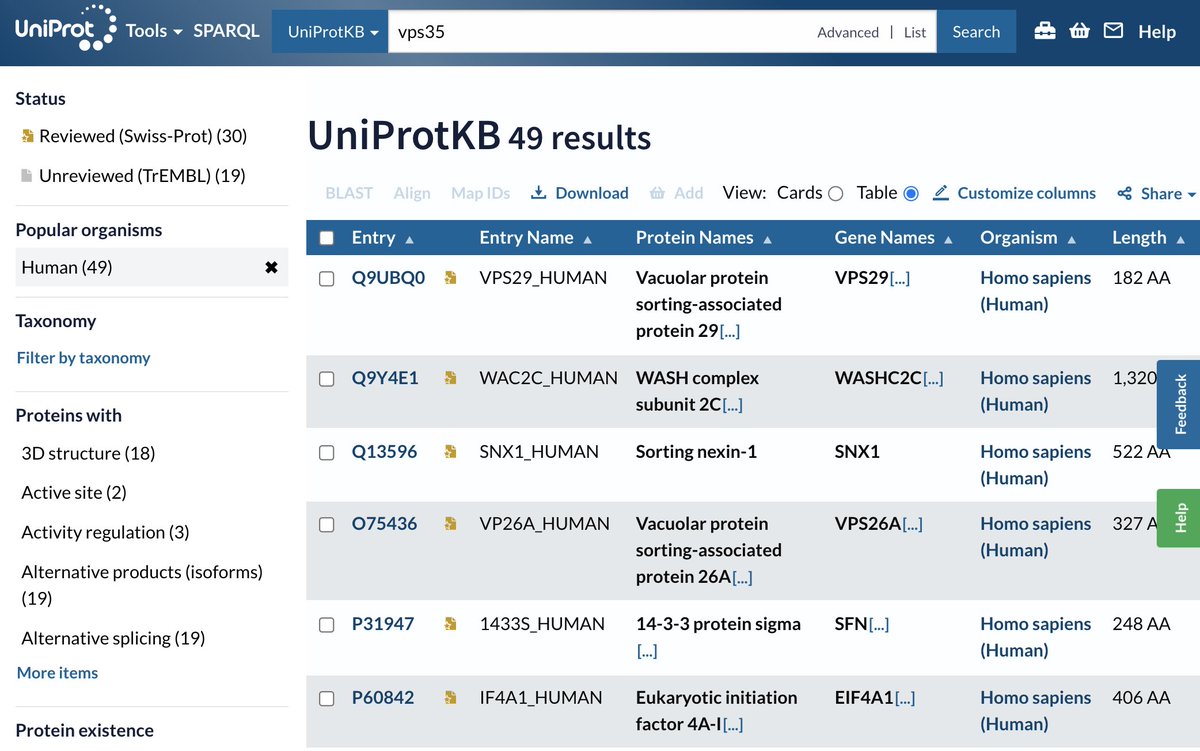This screenshot has width=1200, height=751.
Task: Filter proteins with Activity regulation
Action: pyautogui.click(x=105, y=533)
